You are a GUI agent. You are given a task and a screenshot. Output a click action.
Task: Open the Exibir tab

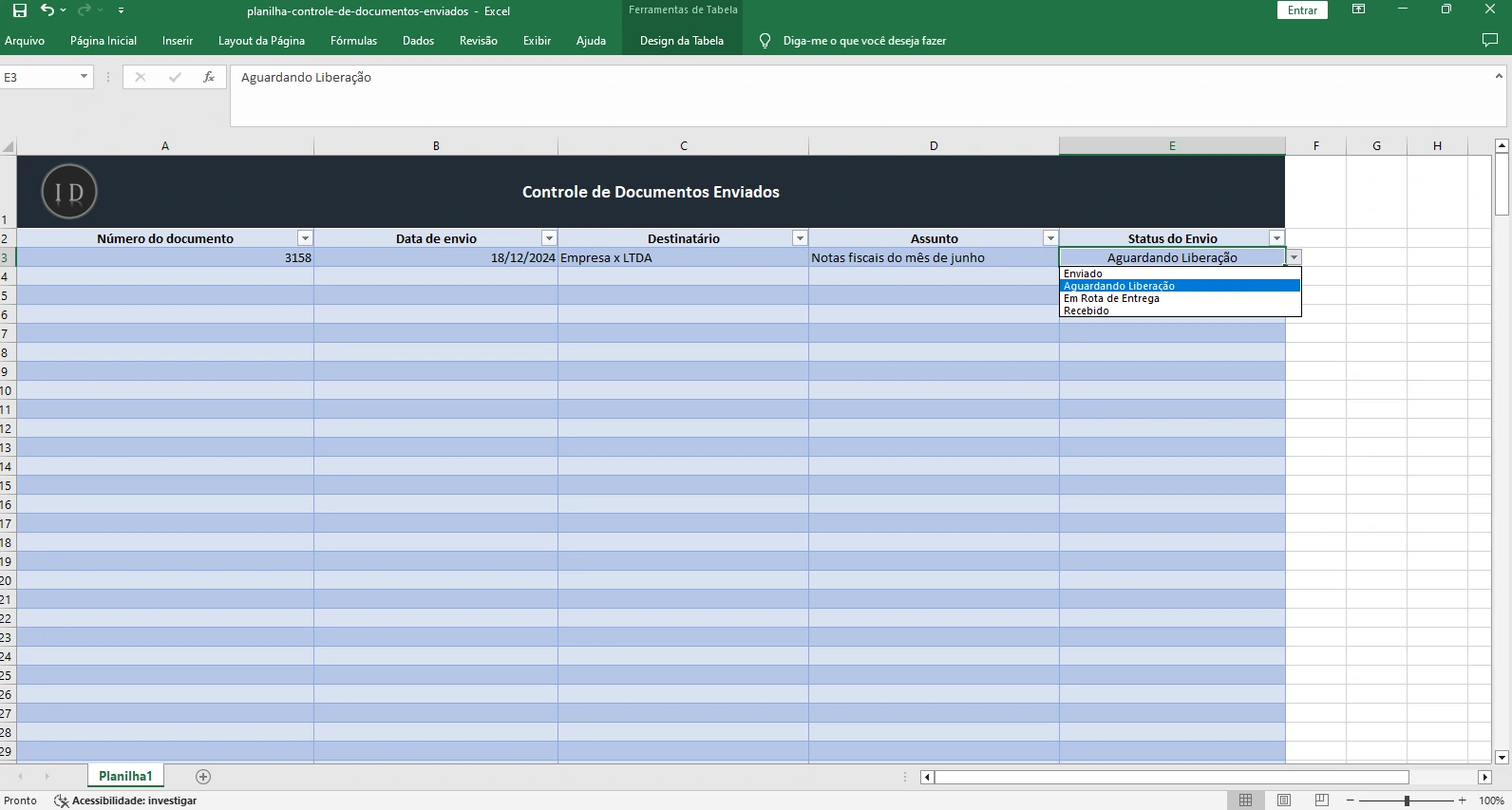click(537, 41)
